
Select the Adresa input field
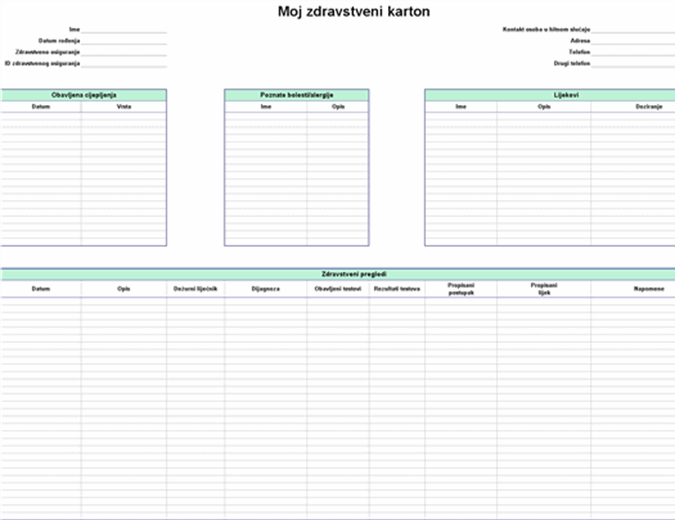(x=632, y=41)
